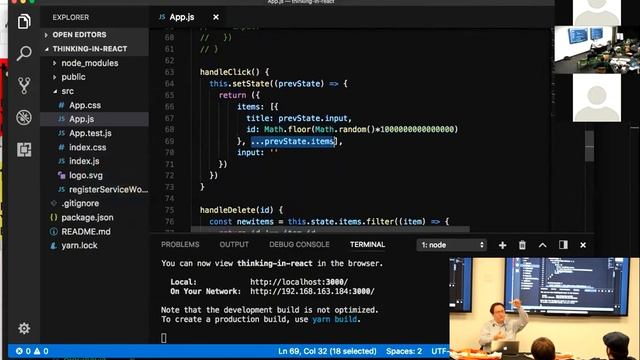Click the kill terminal trash icon
The width and height of the screenshot is (640, 360).
pyautogui.click(x=522, y=245)
